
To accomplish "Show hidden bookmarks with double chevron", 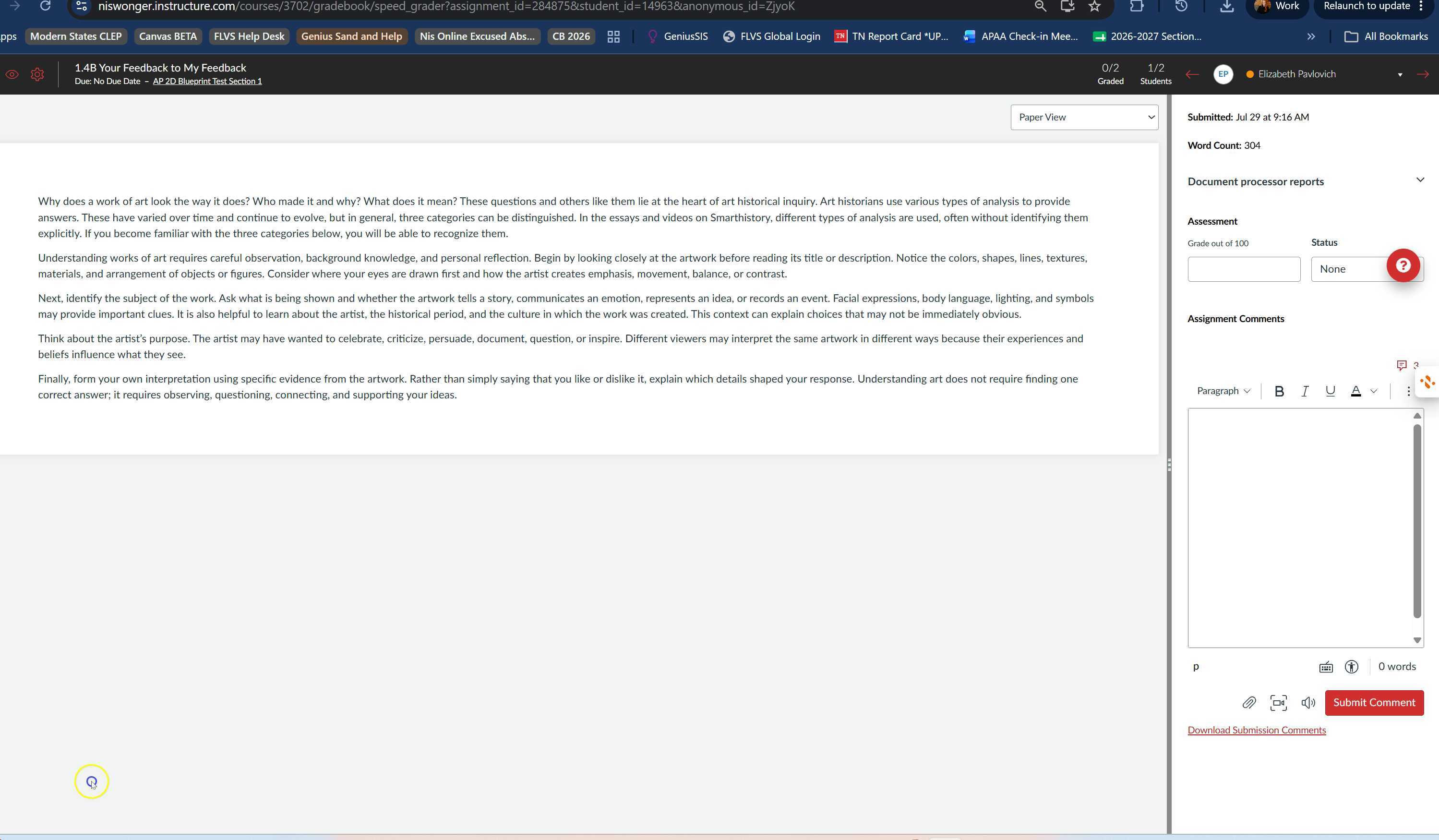I will pyautogui.click(x=1310, y=36).
